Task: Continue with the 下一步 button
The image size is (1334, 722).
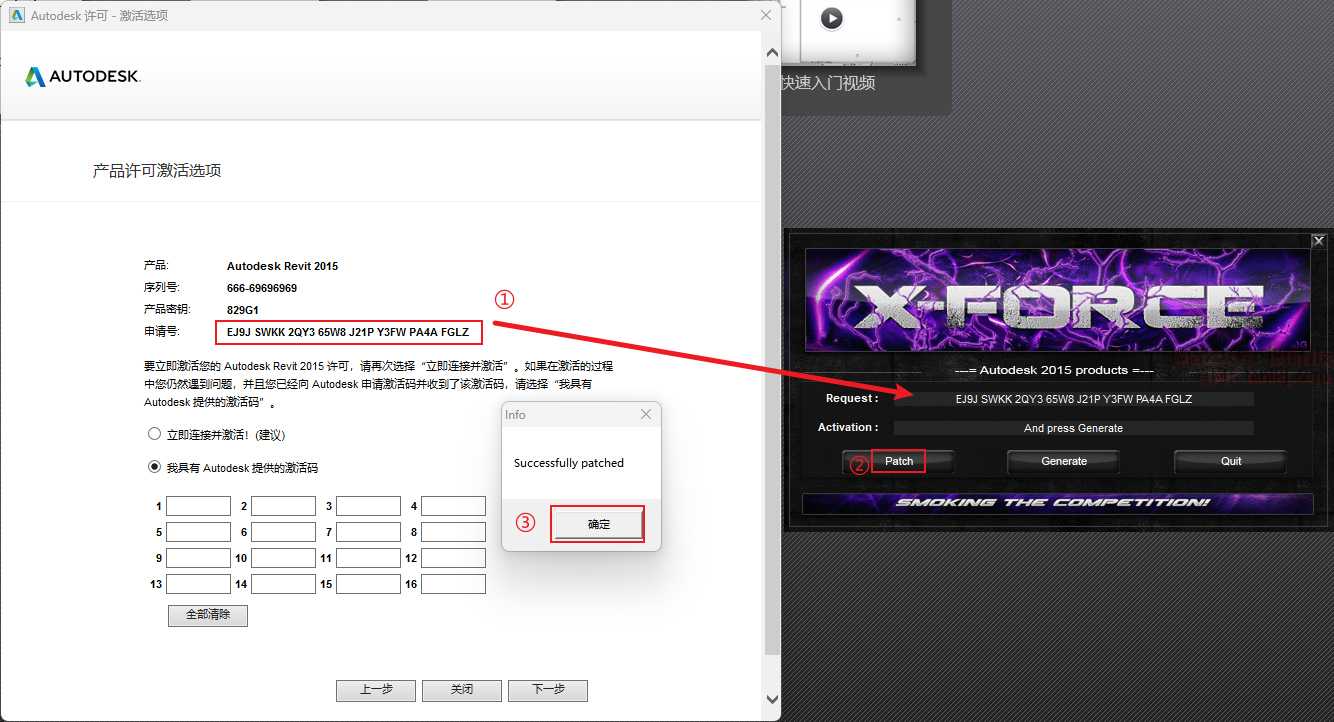Action: click(x=548, y=690)
